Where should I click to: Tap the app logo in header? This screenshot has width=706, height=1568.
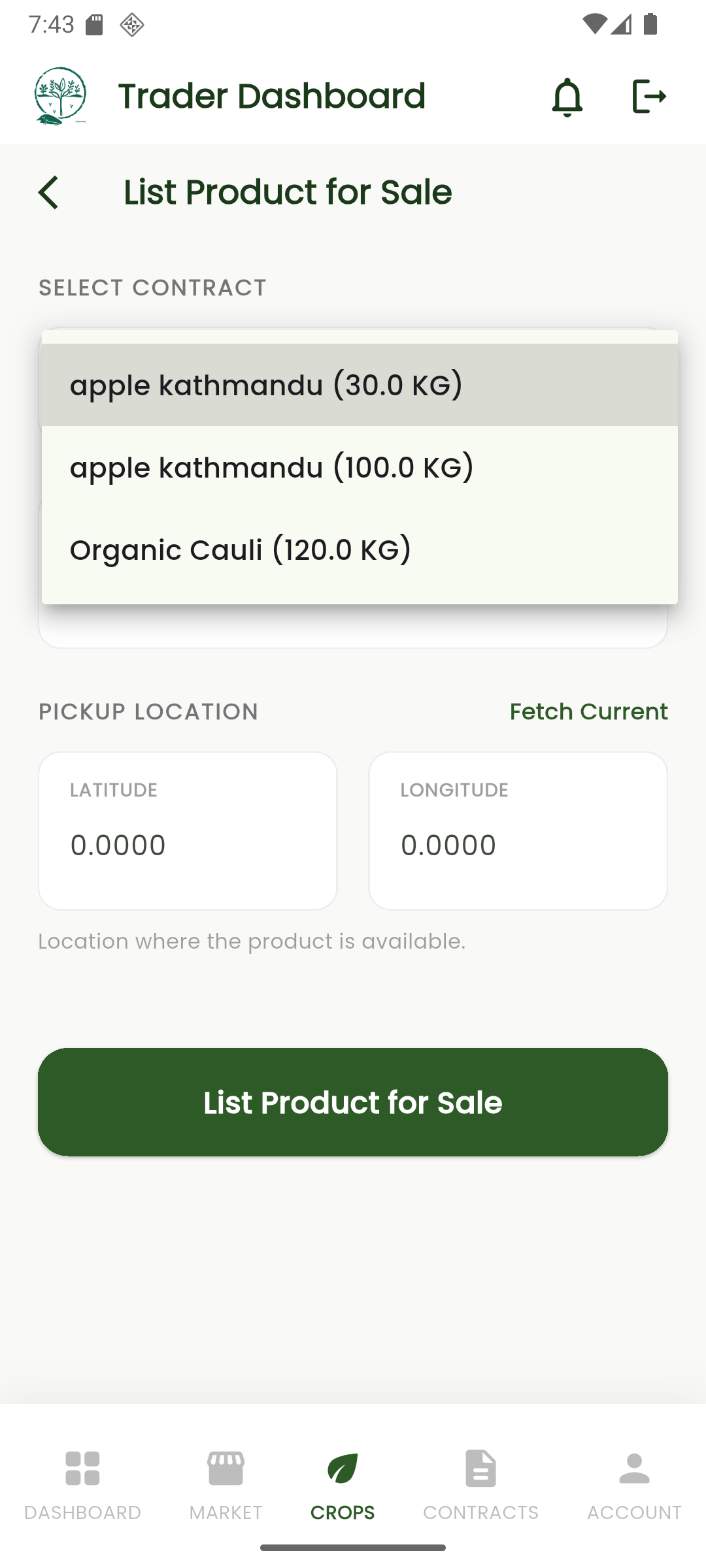(x=60, y=96)
